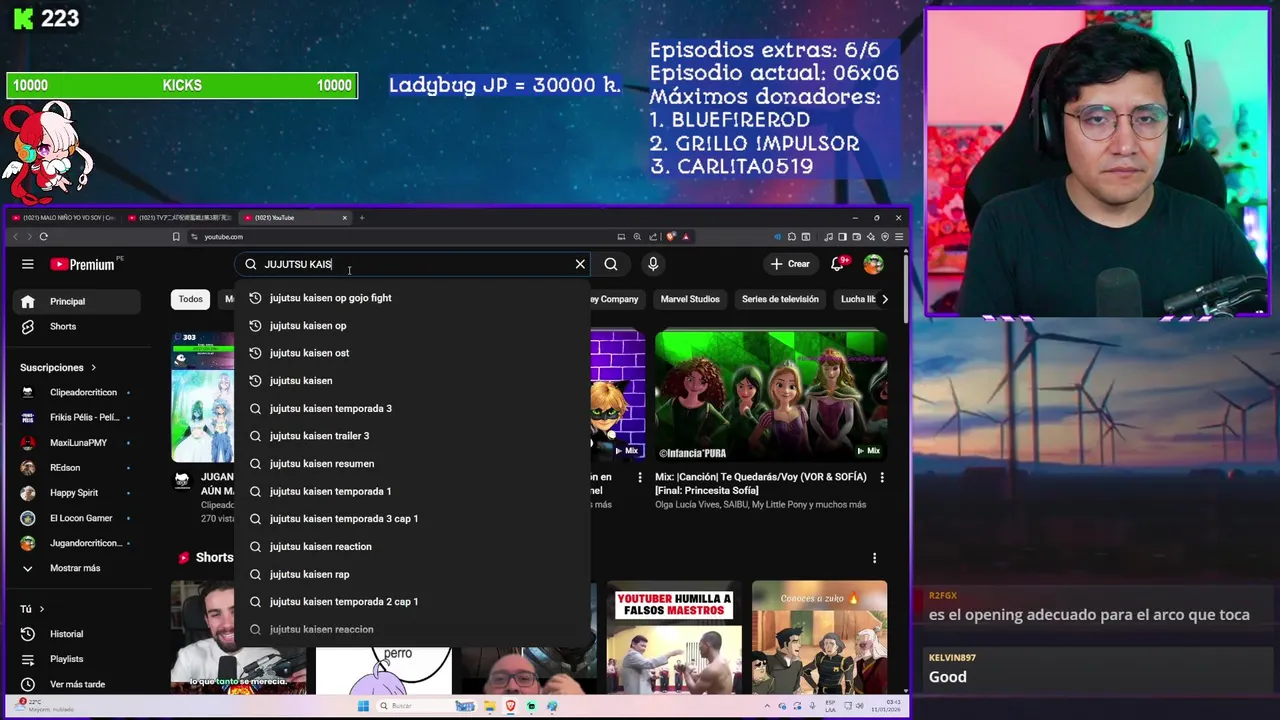Open Shorts shelf three-dot options
The image size is (1280, 720).
point(874,558)
